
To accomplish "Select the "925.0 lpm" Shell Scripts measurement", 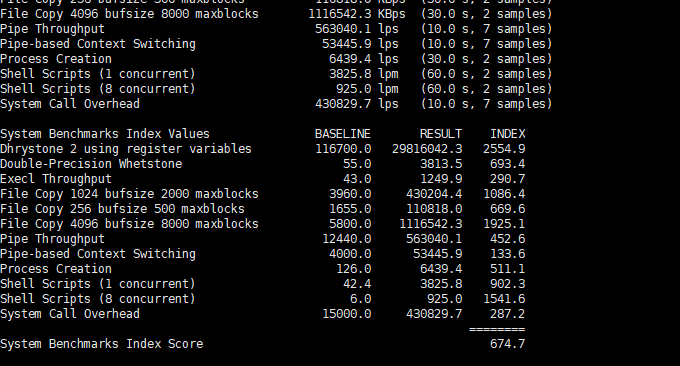I will tap(367, 89).
